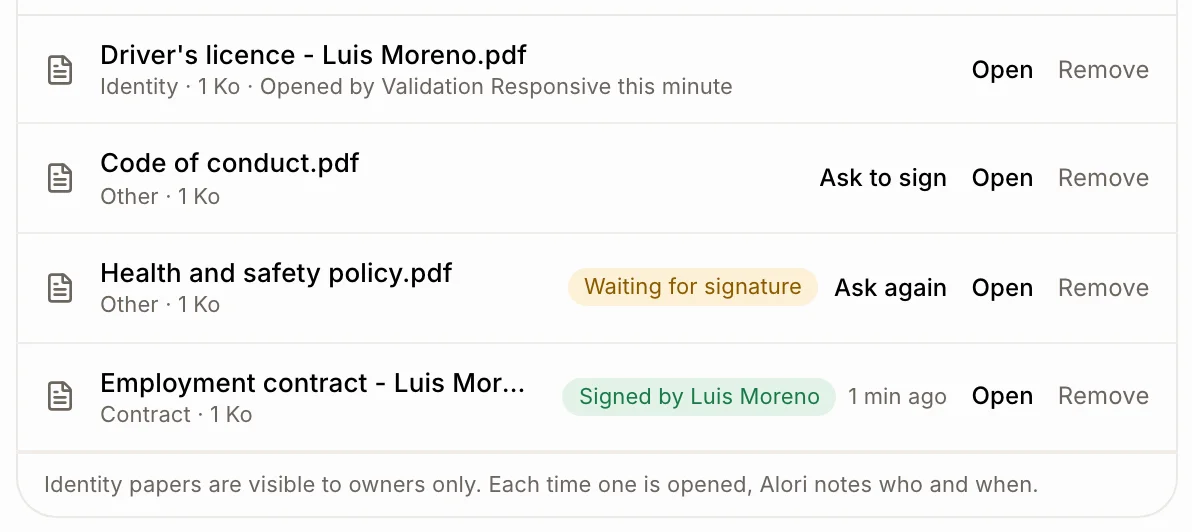Ask to sign Code of conduct

click(x=883, y=178)
